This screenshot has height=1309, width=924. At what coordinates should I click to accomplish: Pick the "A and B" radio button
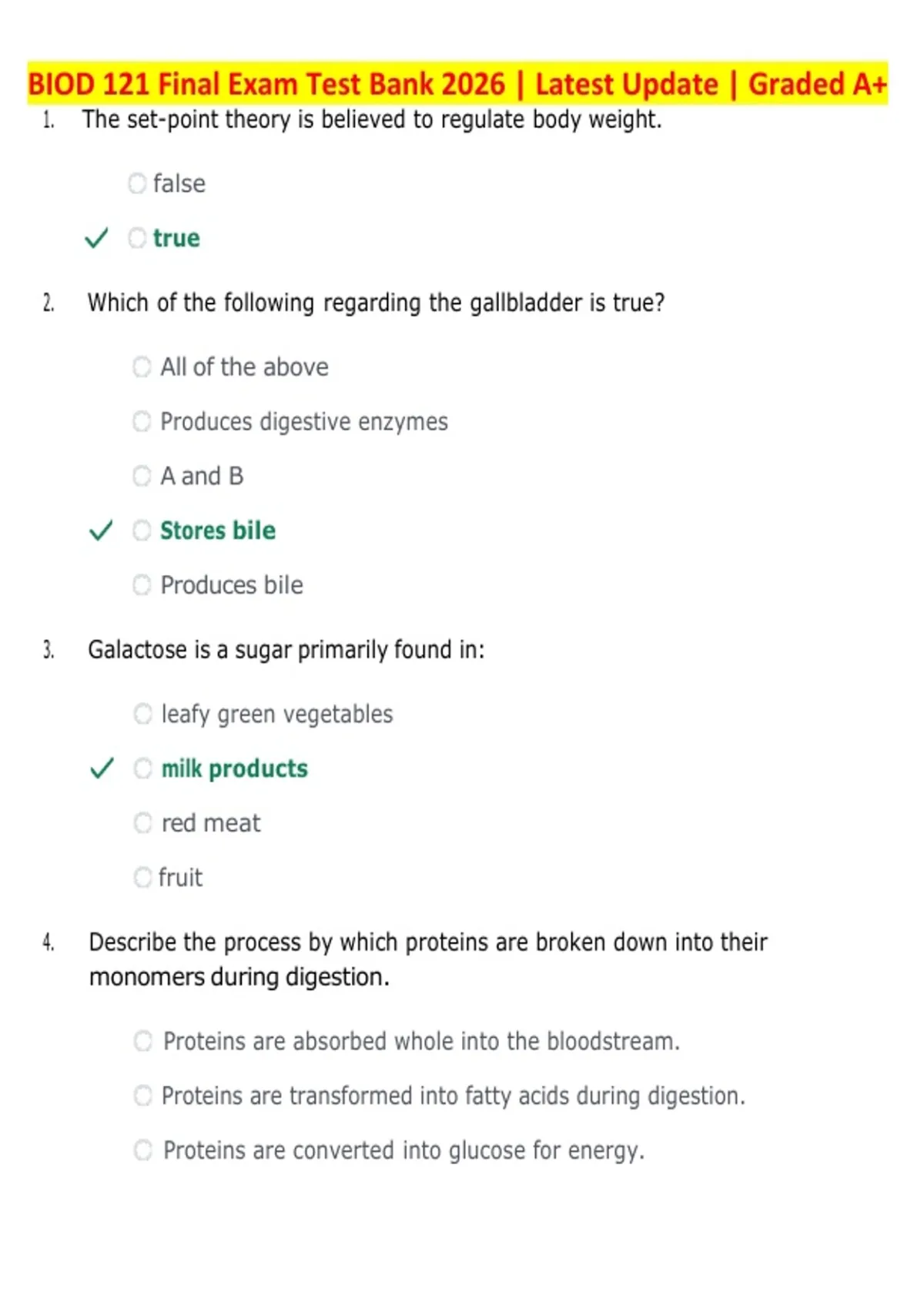point(142,476)
